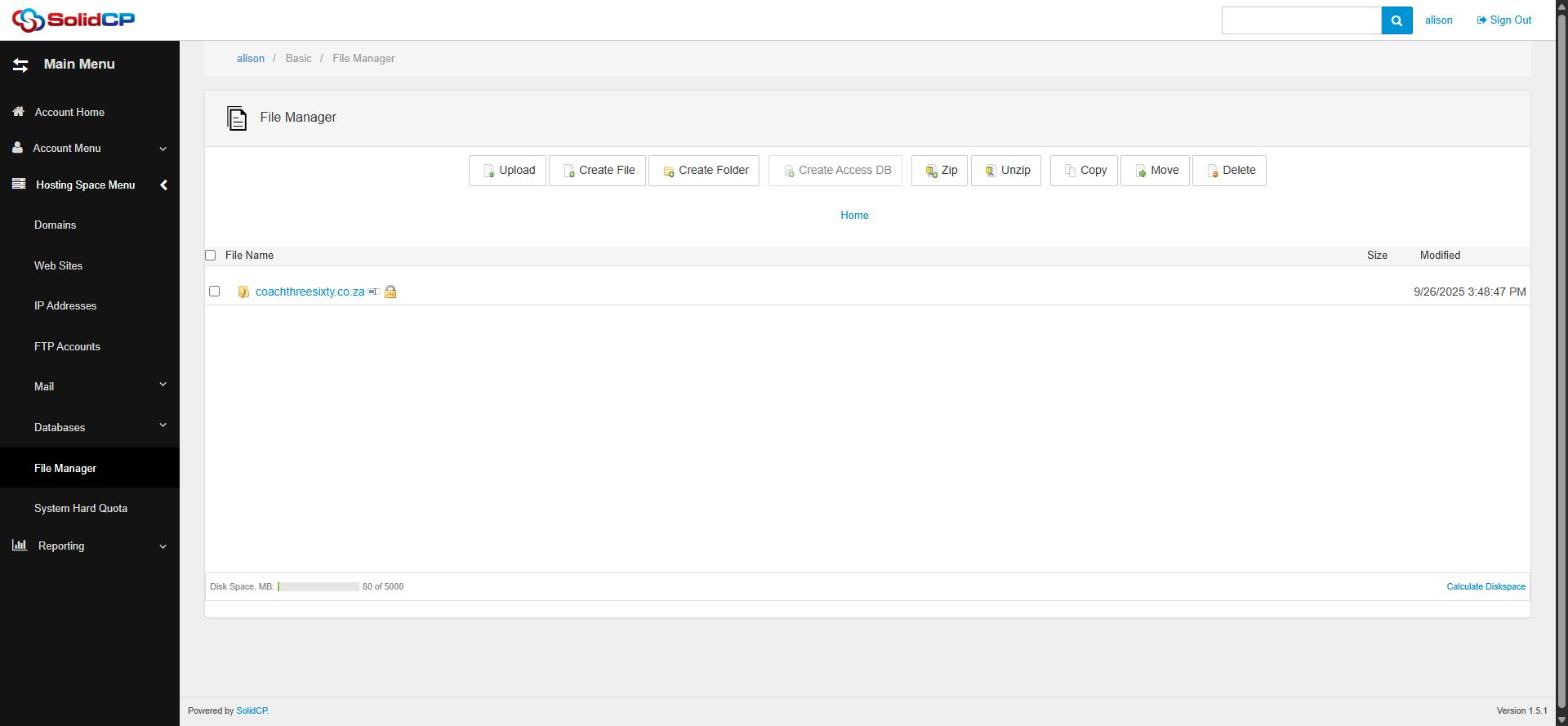Click the Zip button
This screenshot has height=726, width=1568.
[939, 170]
